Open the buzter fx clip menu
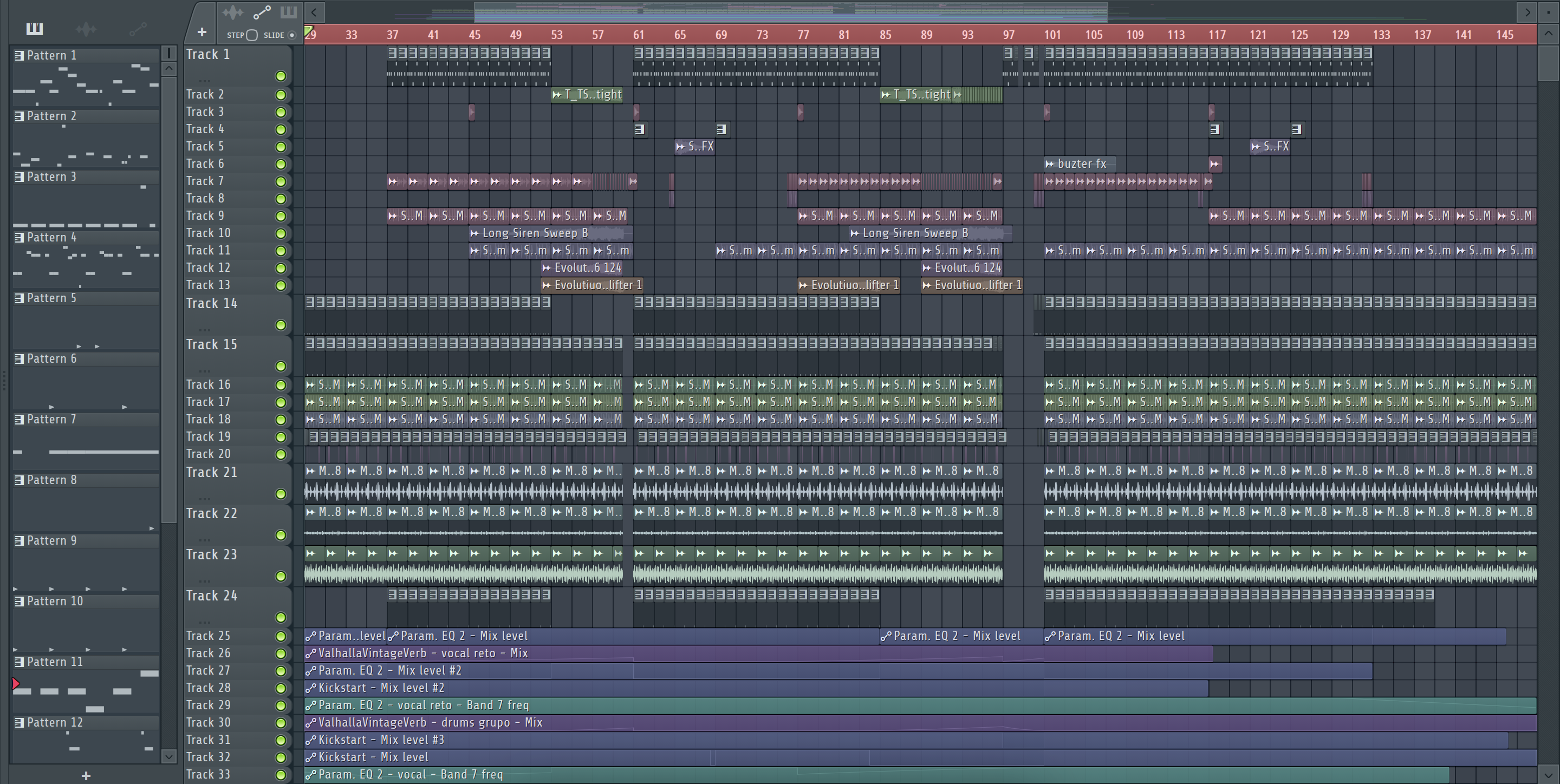The height and width of the screenshot is (784, 1560). (x=1050, y=164)
